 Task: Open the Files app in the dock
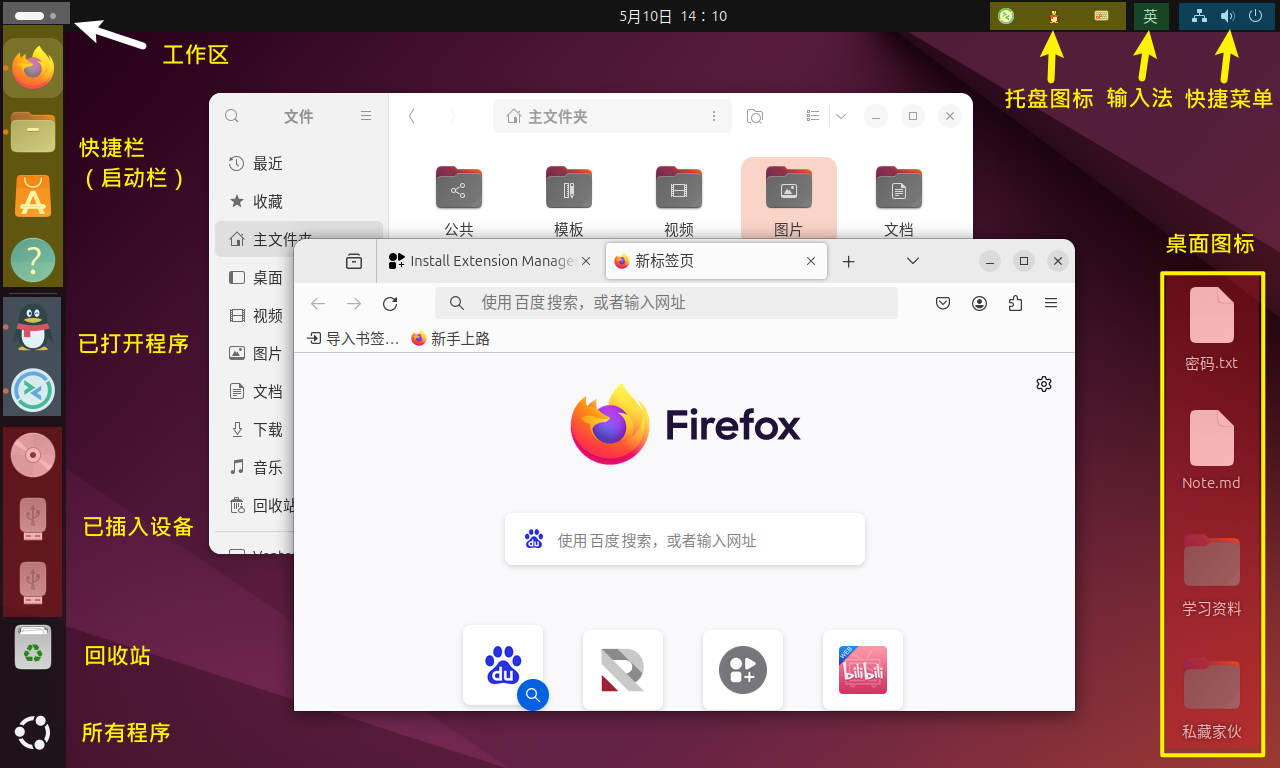pos(33,132)
